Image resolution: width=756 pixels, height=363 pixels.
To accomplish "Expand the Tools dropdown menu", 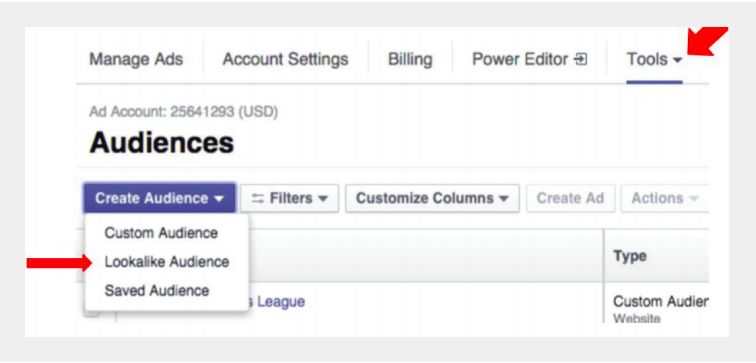I will [x=654, y=60].
